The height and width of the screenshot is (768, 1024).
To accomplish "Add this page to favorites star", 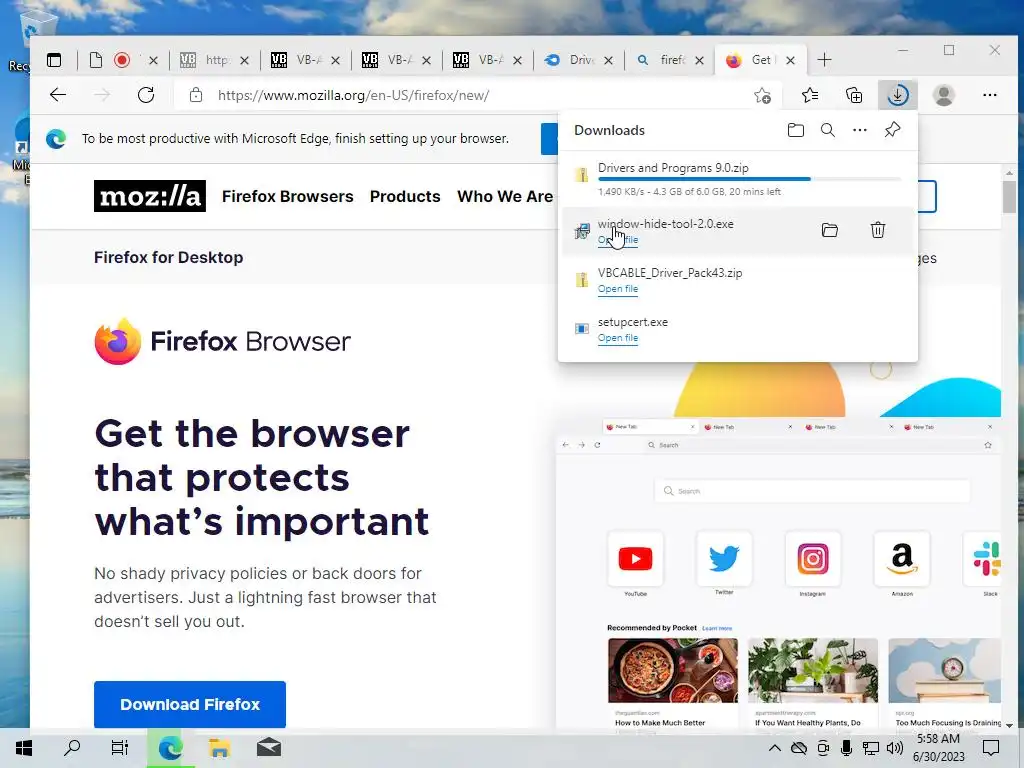I will (762, 95).
